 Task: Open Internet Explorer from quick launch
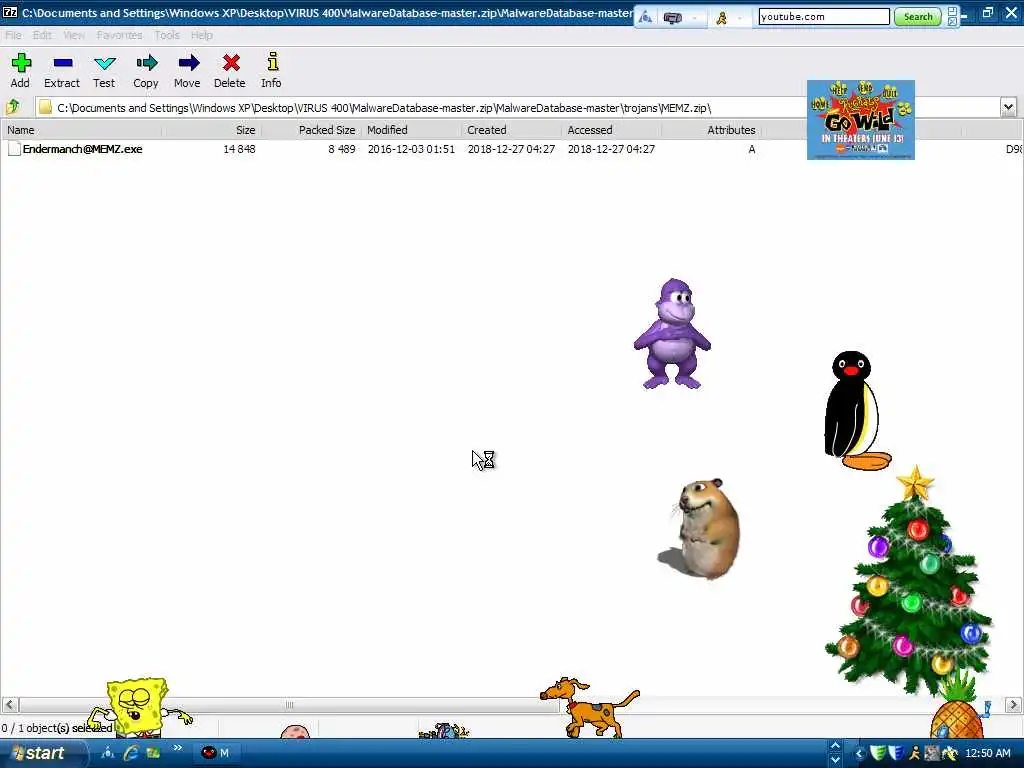point(131,753)
